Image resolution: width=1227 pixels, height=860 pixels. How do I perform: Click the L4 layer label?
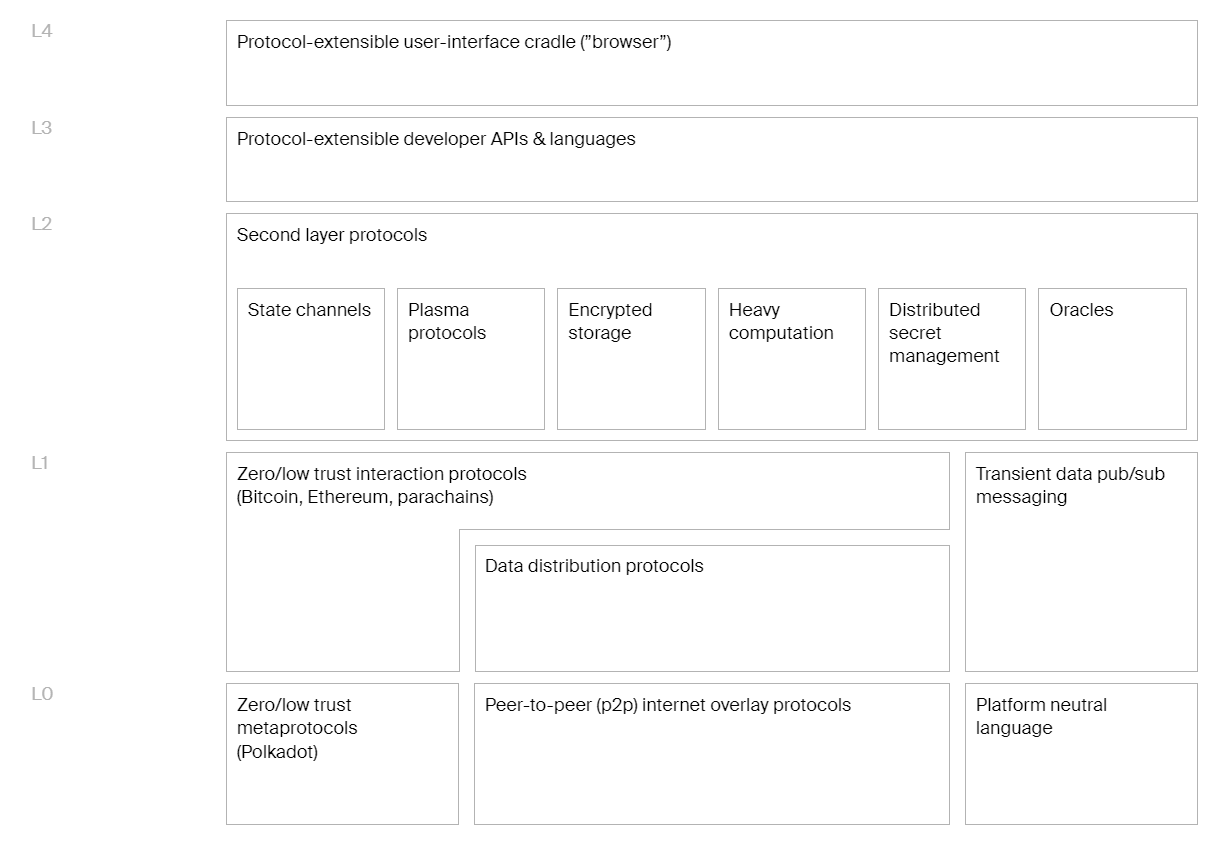click(41, 31)
